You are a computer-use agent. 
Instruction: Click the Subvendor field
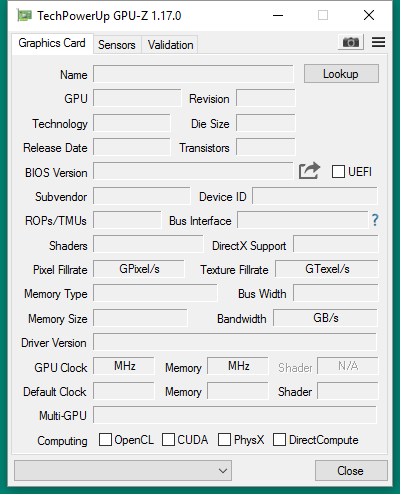[x=142, y=196]
